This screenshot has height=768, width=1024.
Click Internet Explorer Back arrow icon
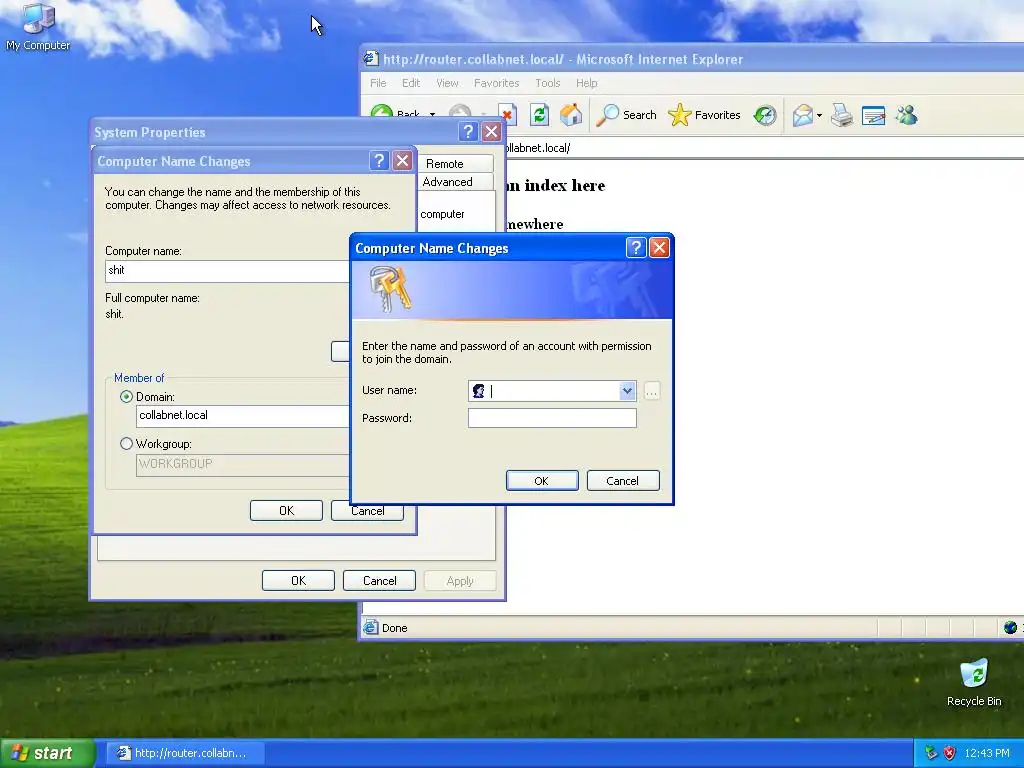pyautogui.click(x=382, y=115)
